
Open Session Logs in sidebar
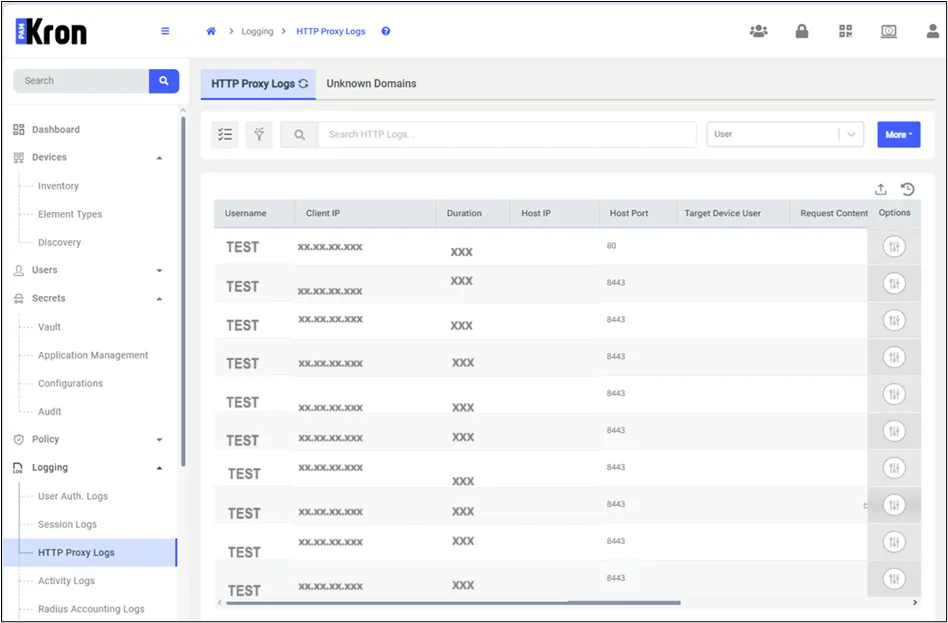tap(67, 524)
